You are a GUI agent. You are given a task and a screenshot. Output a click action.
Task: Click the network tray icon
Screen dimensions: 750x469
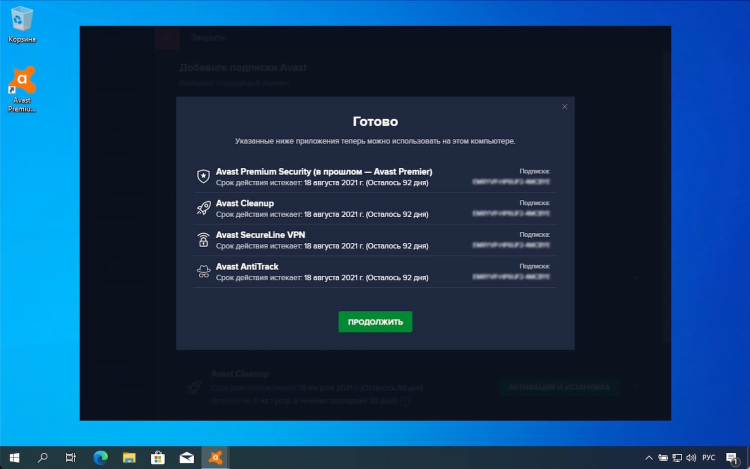click(x=677, y=458)
